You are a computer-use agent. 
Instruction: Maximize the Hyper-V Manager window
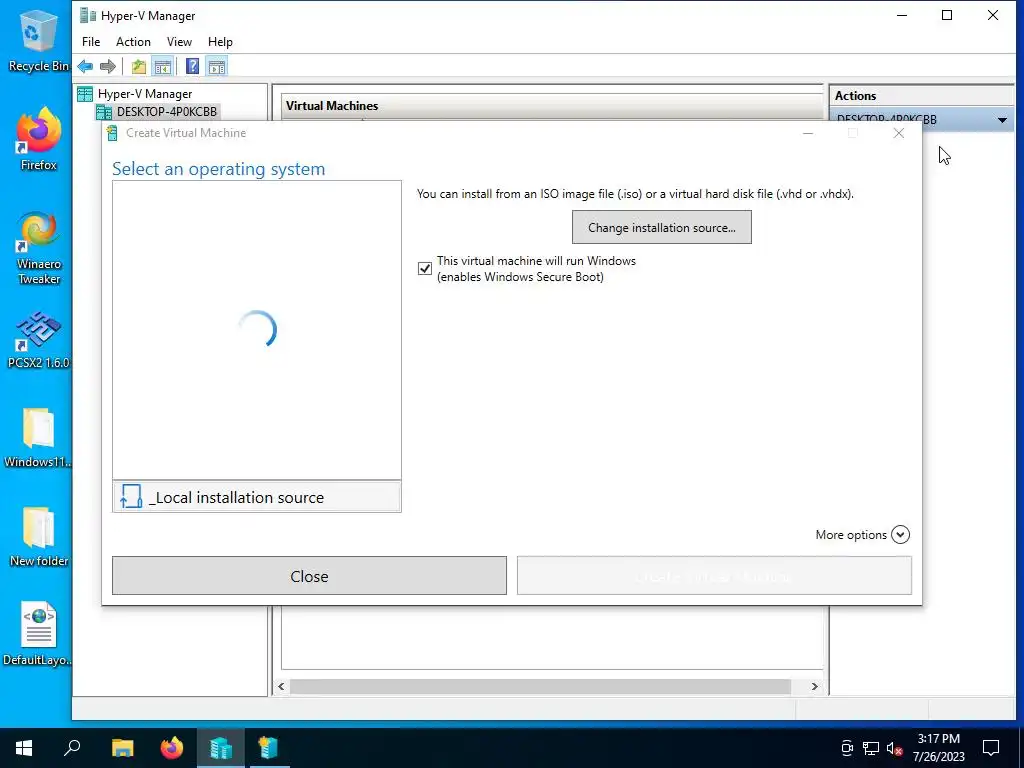(947, 15)
